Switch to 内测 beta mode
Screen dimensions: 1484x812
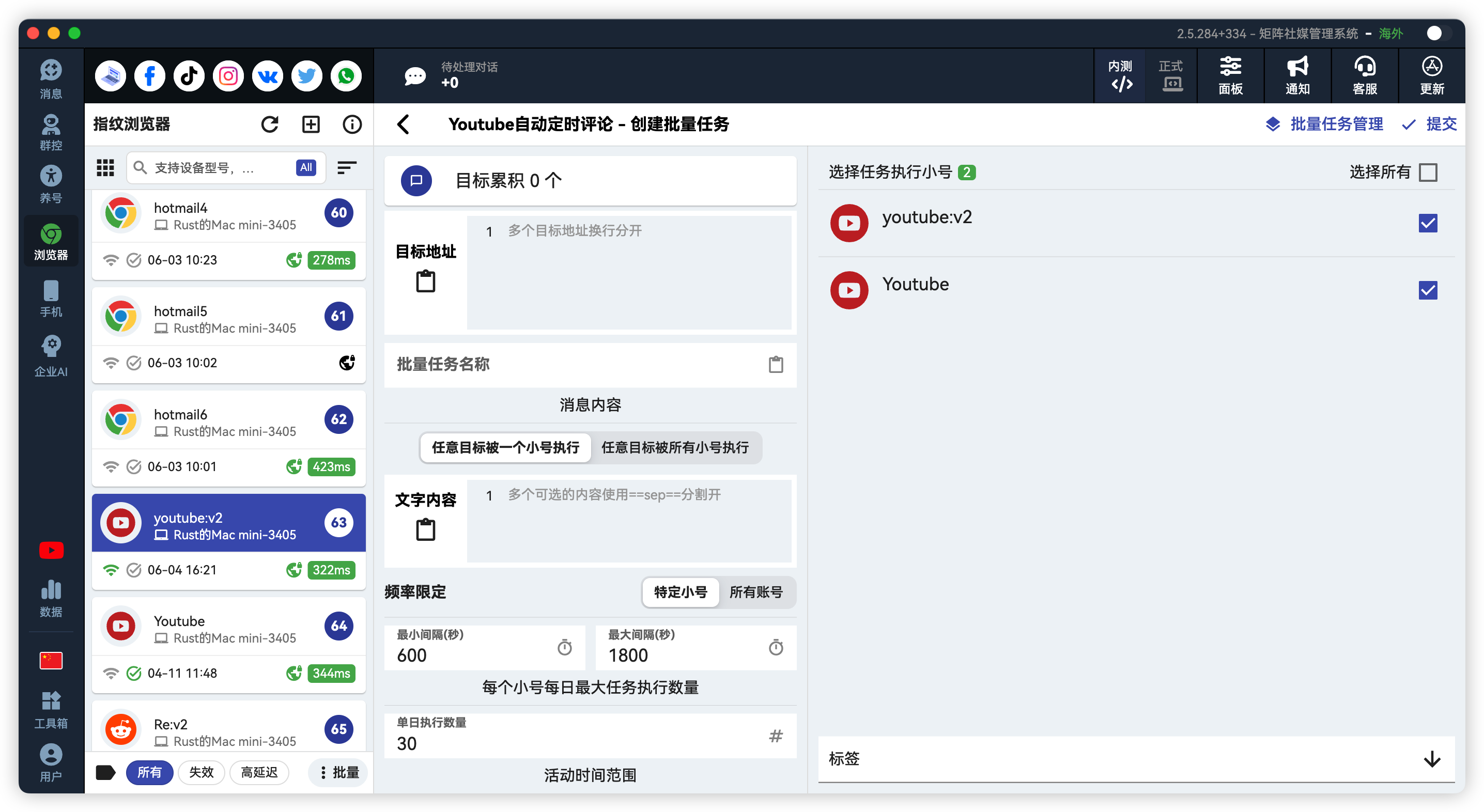(1120, 76)
